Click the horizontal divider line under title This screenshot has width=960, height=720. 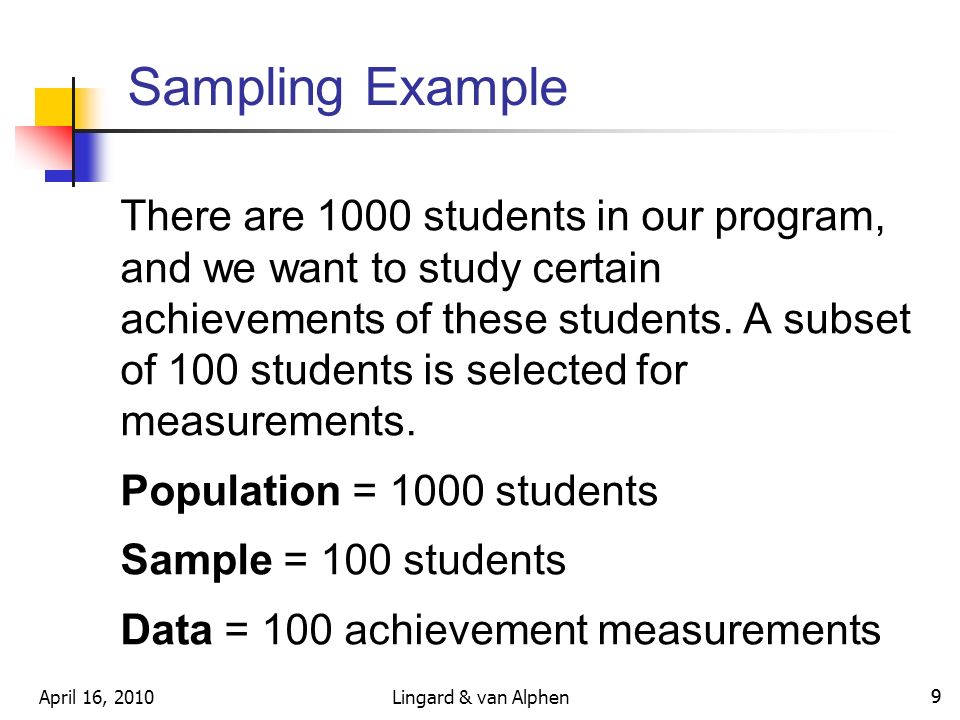point(484,130)
